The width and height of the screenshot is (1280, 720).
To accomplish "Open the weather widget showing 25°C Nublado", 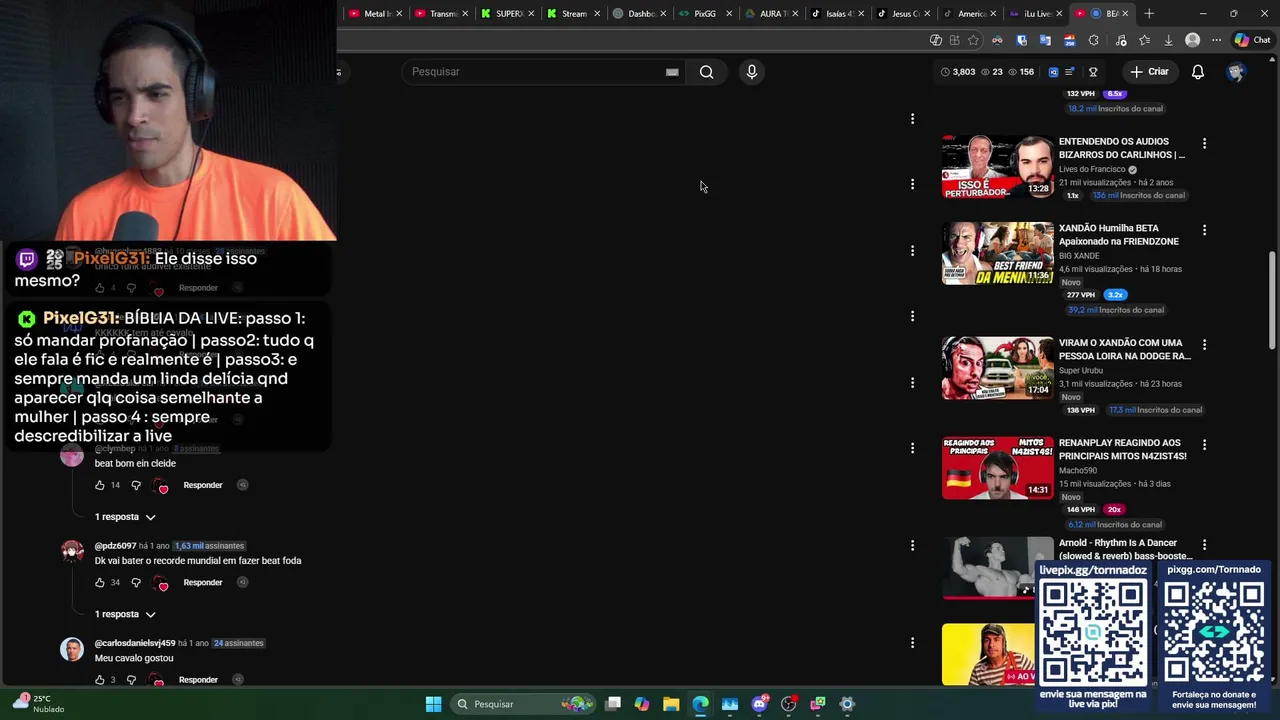I will pyautogui.click(x=40, y=704).
